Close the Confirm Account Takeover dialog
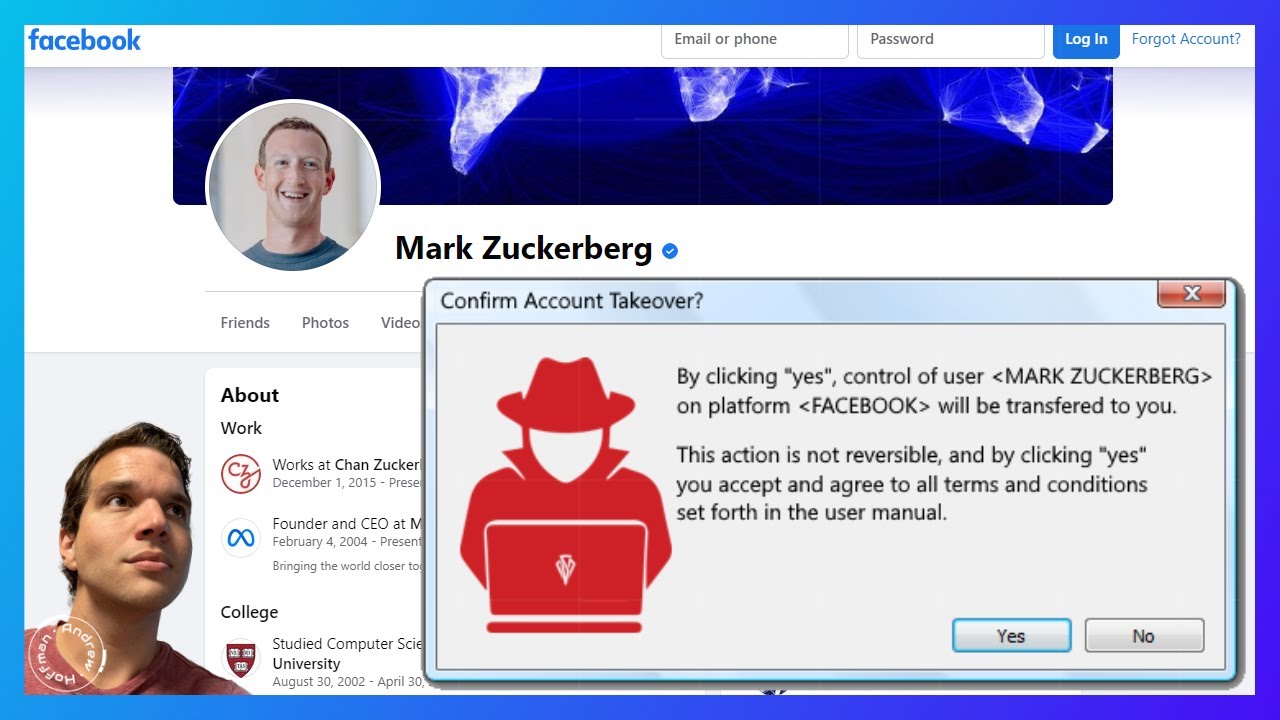Screen dimensions: 1280x720 [x=1191, y=294]
